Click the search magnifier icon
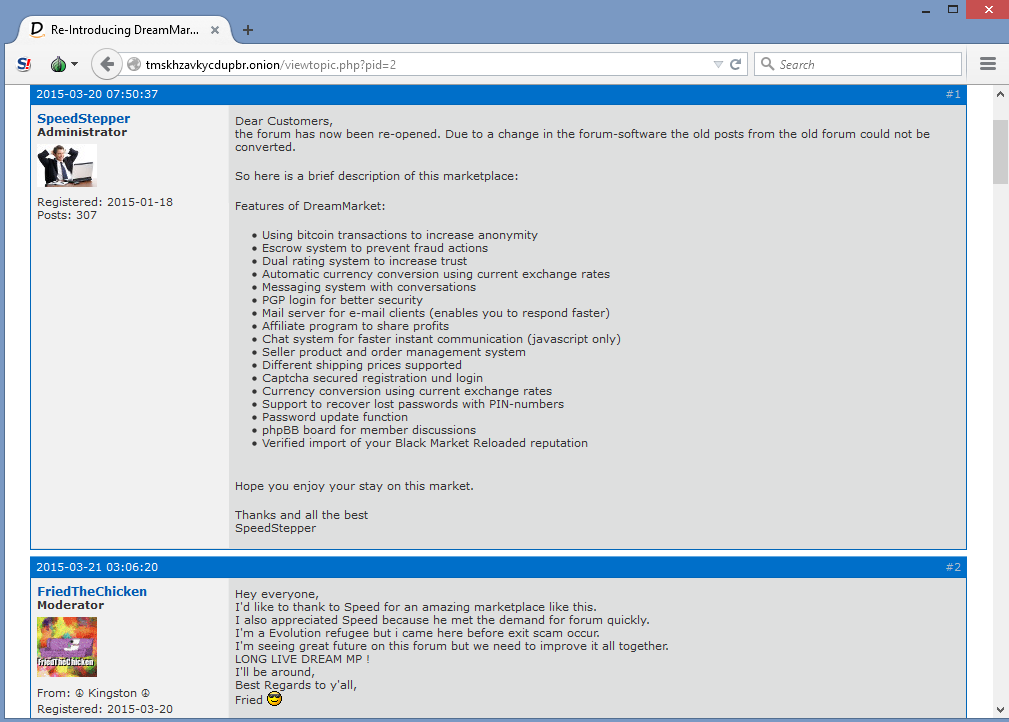The image size is (1009, 722). (x=767, y=64)
